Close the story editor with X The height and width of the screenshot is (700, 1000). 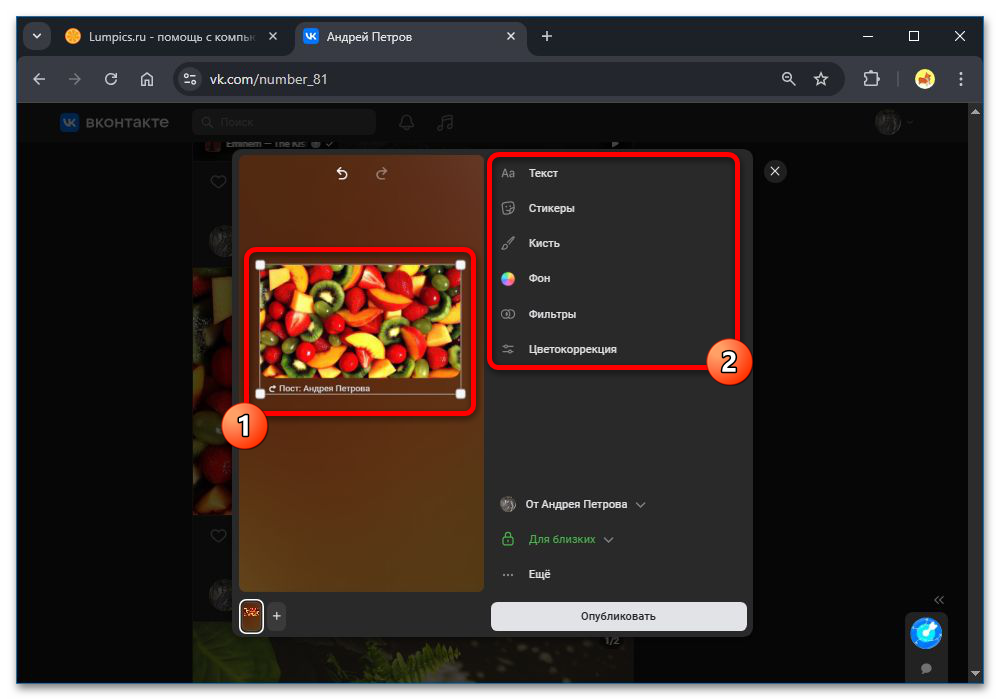coord(775,171)
